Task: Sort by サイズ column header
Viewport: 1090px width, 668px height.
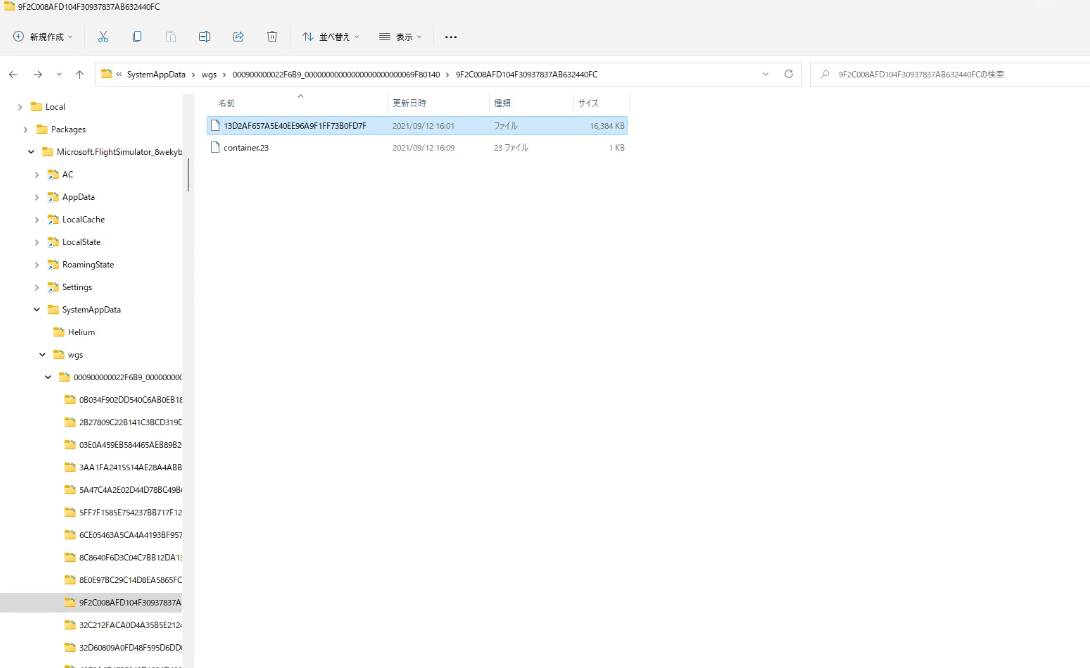Action: (588, 103)
